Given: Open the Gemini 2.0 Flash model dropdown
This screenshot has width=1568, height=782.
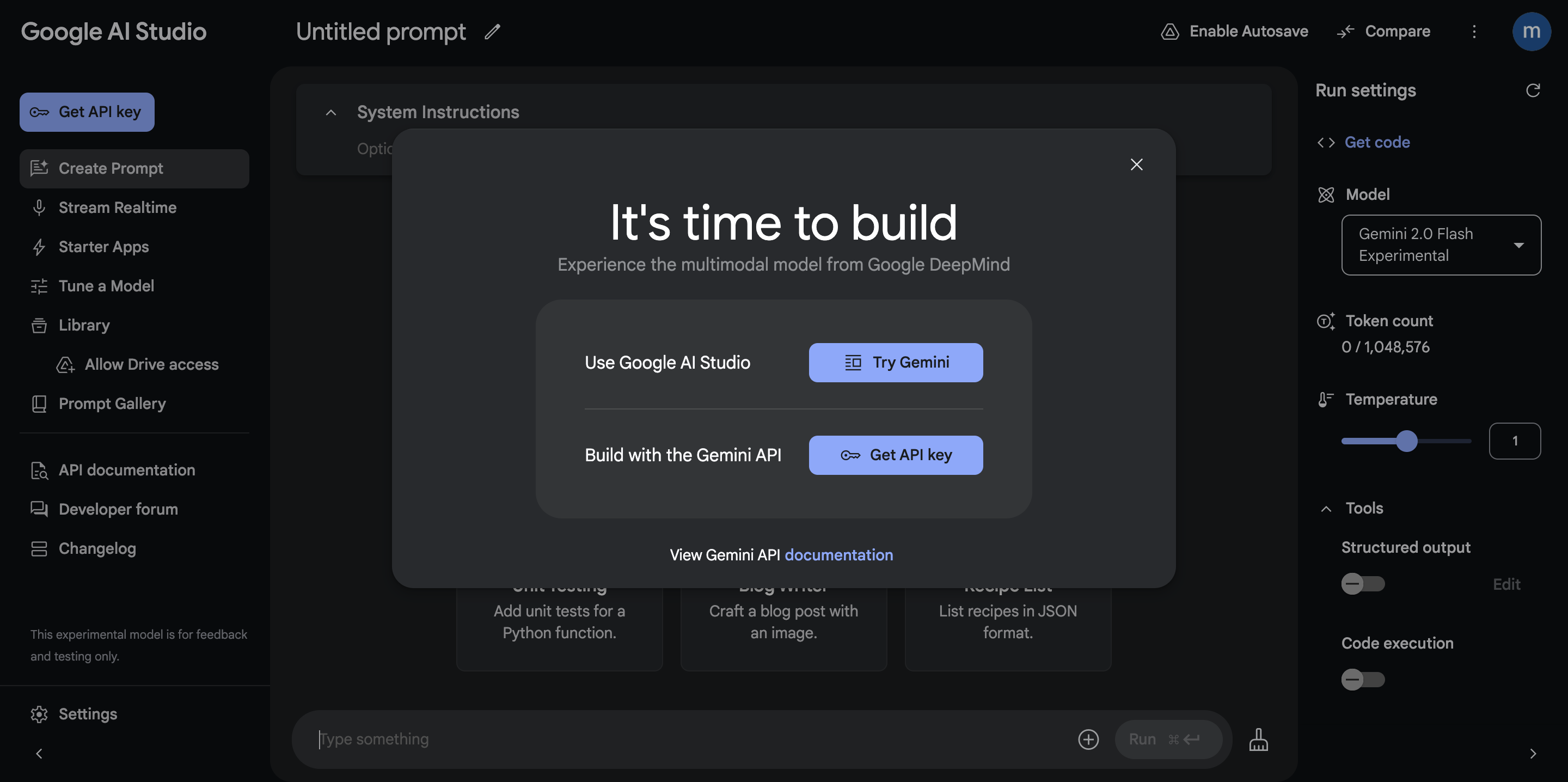Looking at the screenshot, I should [x=1440, y=245].
